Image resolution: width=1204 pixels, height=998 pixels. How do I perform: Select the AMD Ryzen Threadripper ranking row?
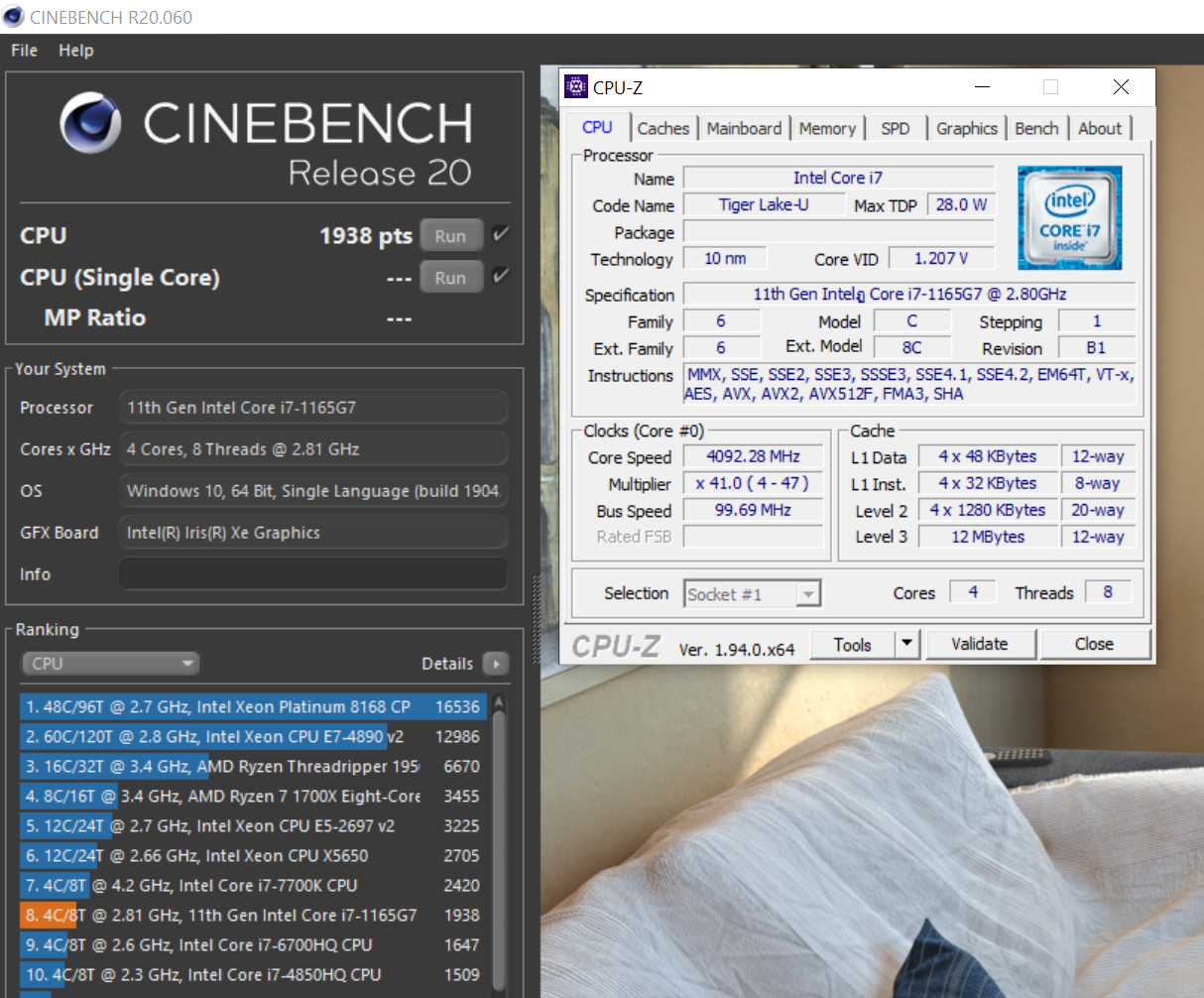[253, 767]
